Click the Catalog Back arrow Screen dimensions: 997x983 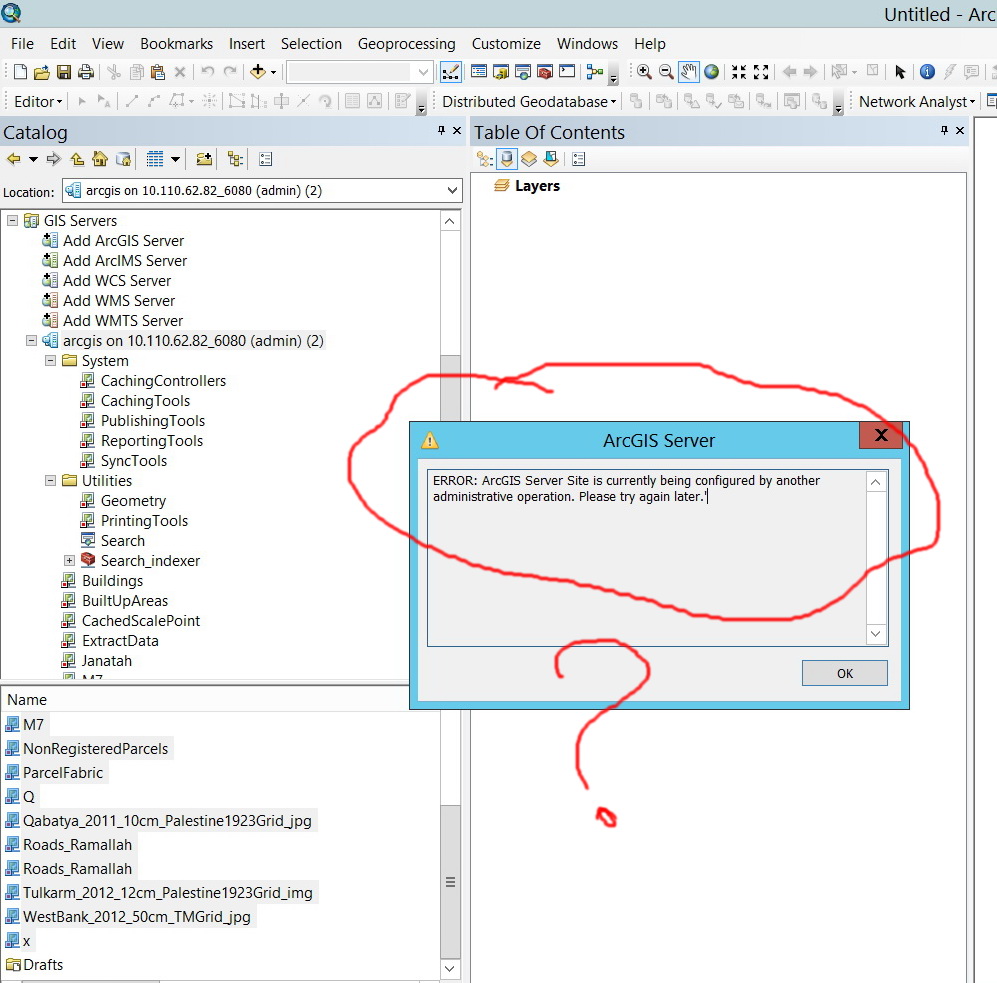coord(13,159)
